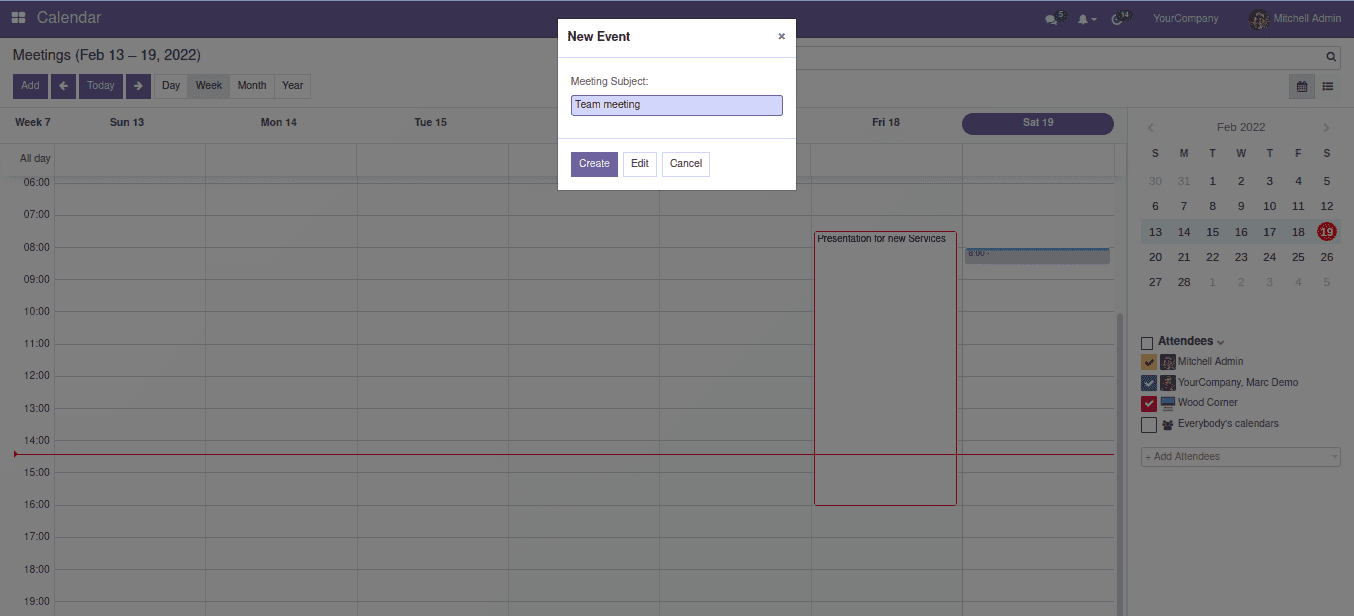
Task: Open Mitchell Admin user menu
Action: 1295,19
